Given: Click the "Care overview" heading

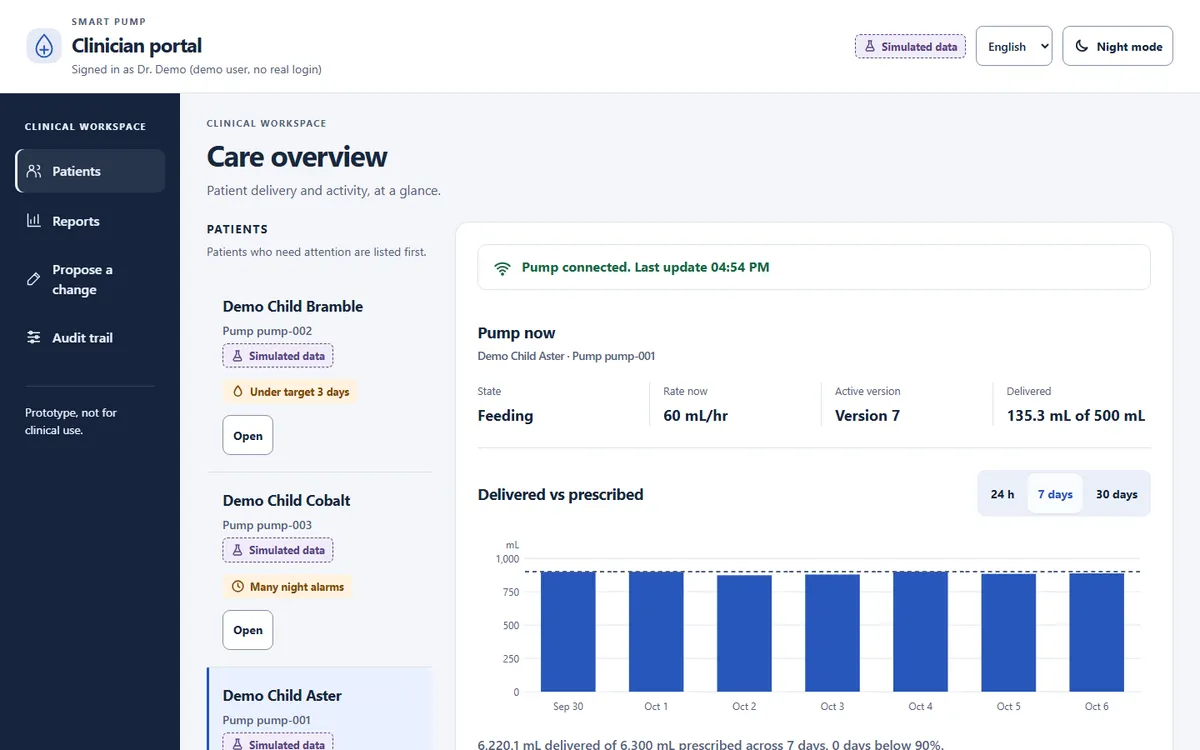Looking at the screenshot, I should click(297, 157).
